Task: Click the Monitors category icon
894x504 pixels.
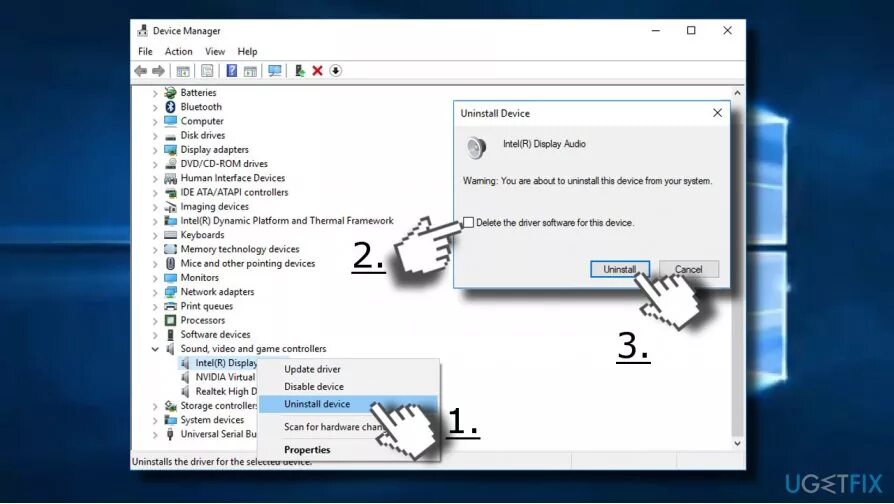Action: [x=170, y=278]
